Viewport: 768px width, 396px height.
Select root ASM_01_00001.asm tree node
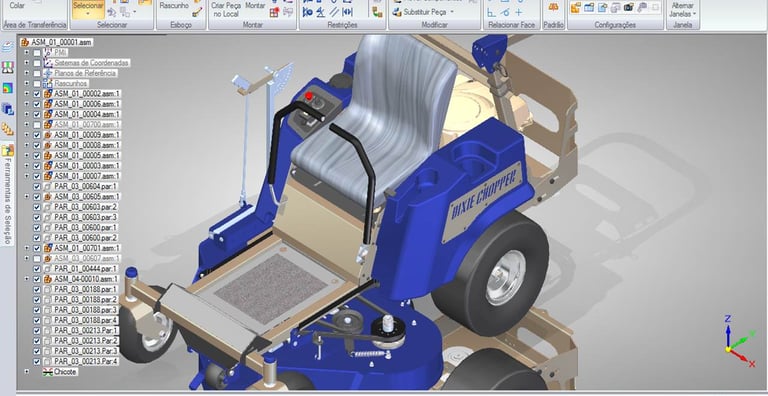point(56,42)
